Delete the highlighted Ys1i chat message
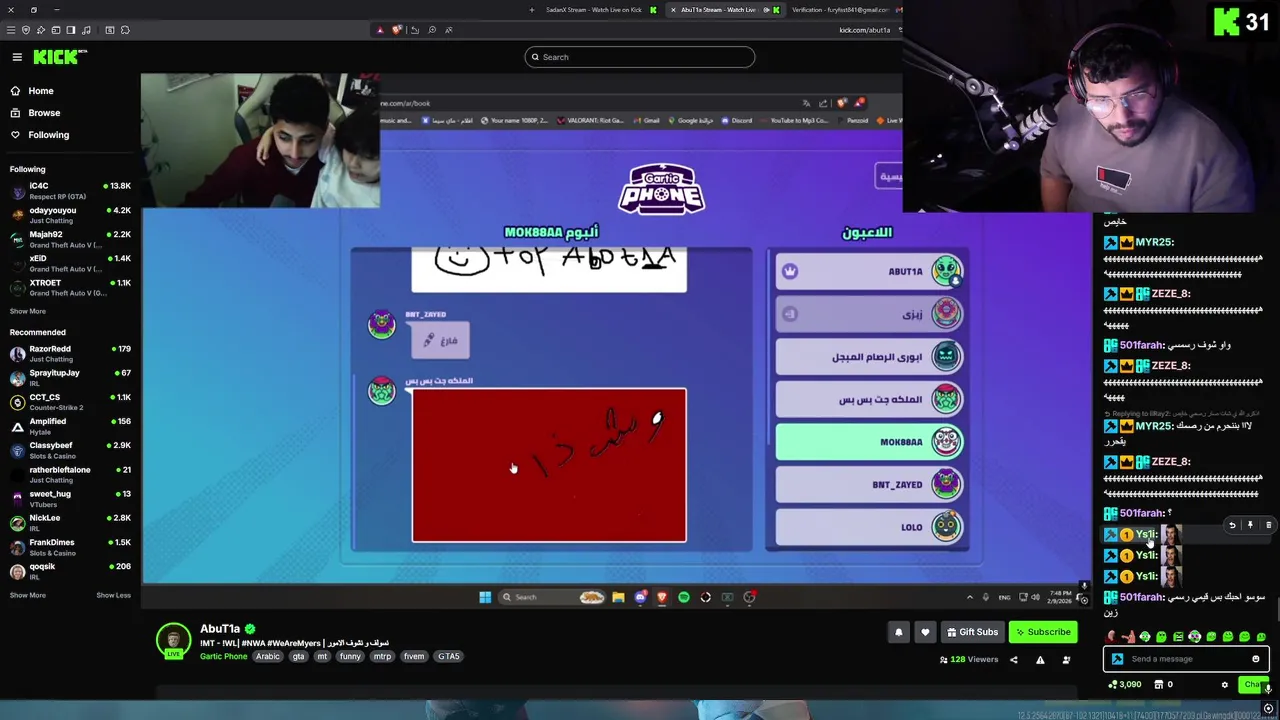The image size is (1280, 720). click(x=1268, y=525)
